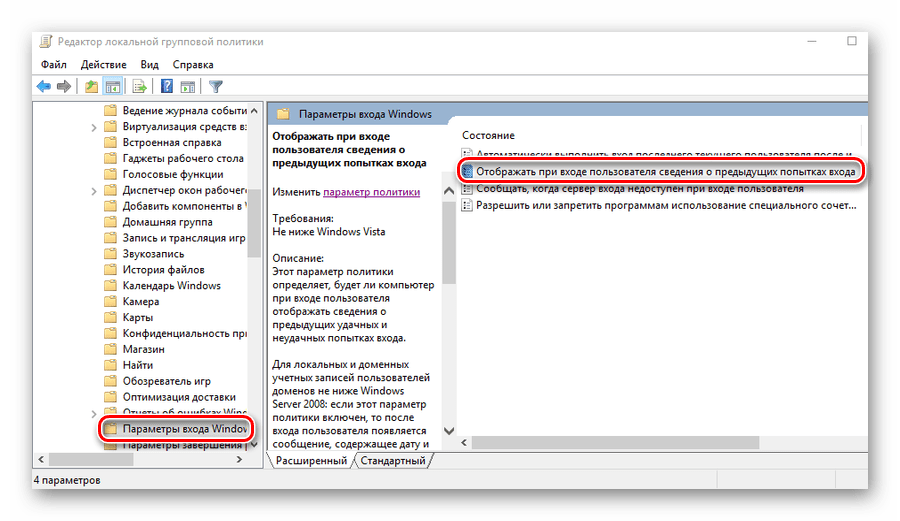Open the Справка menu
This screenshot has width=900, height=521.
[x=193, y=65]
